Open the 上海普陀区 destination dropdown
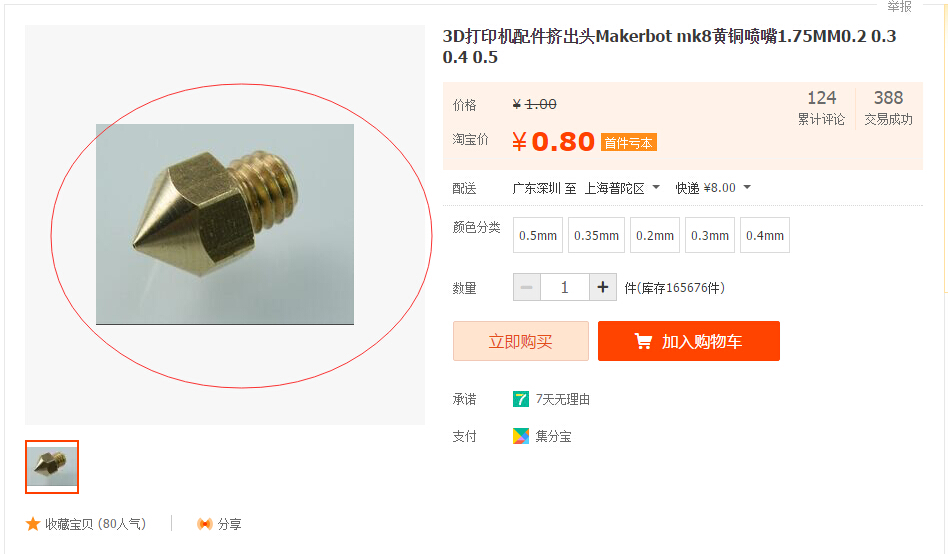948x554 pixels. coord(622,188)
